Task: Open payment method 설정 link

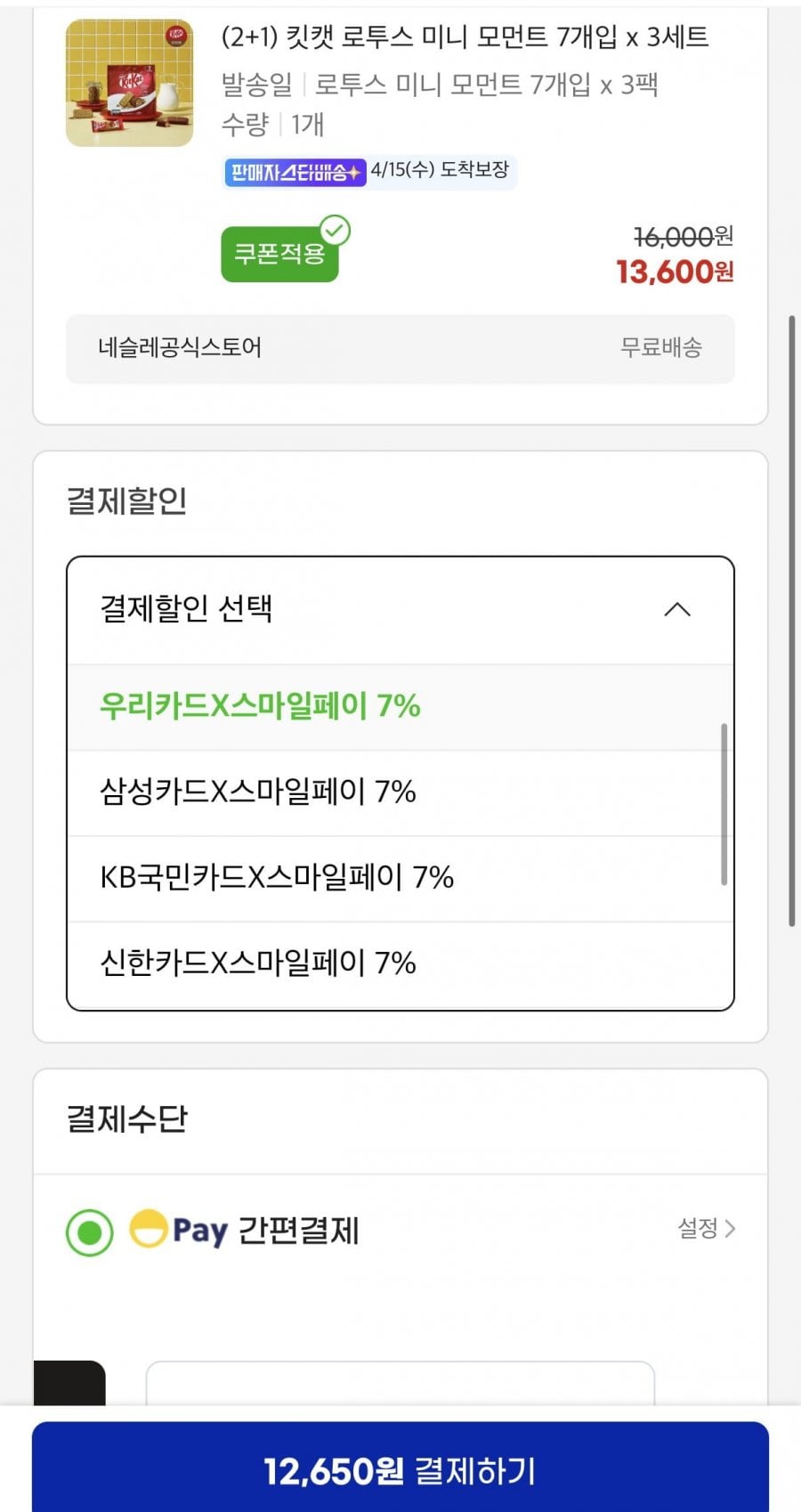Action: pos(698,1229)
